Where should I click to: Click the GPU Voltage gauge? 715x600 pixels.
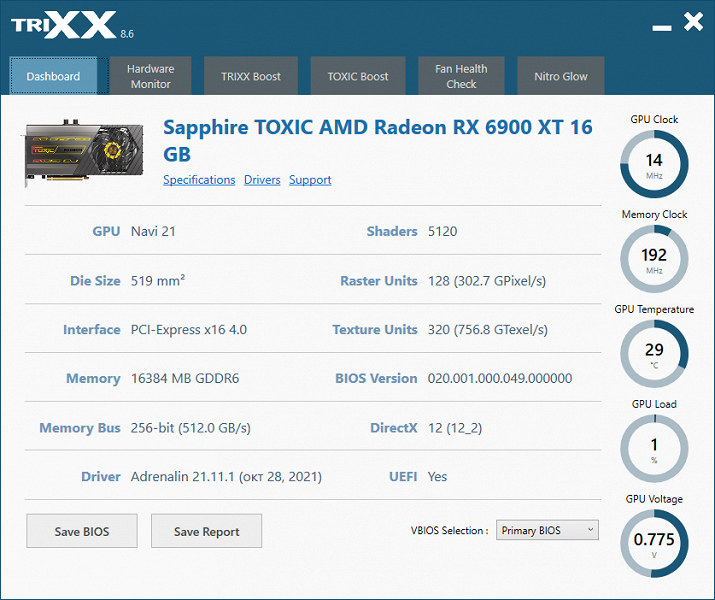coord(654,543)
